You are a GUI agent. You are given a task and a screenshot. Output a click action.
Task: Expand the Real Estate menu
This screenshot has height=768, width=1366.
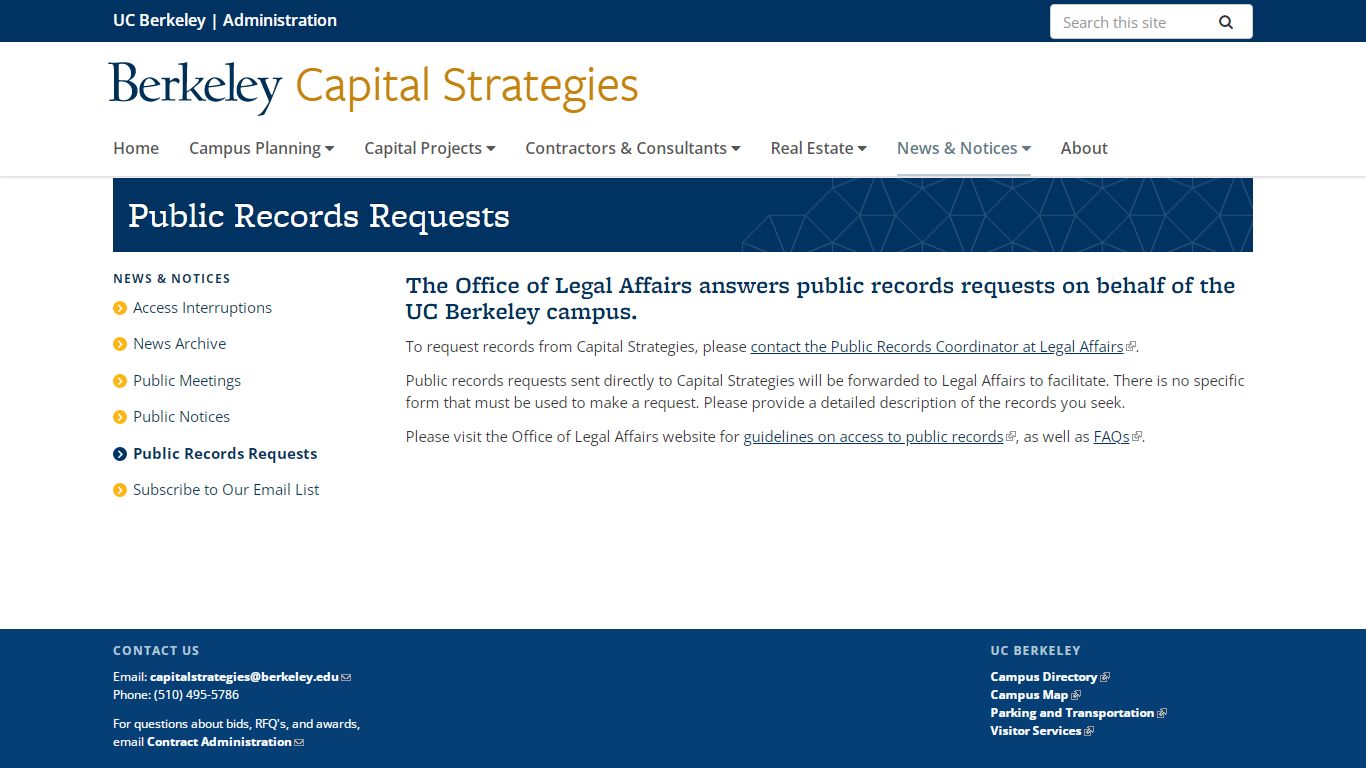[x=818, y=148]
